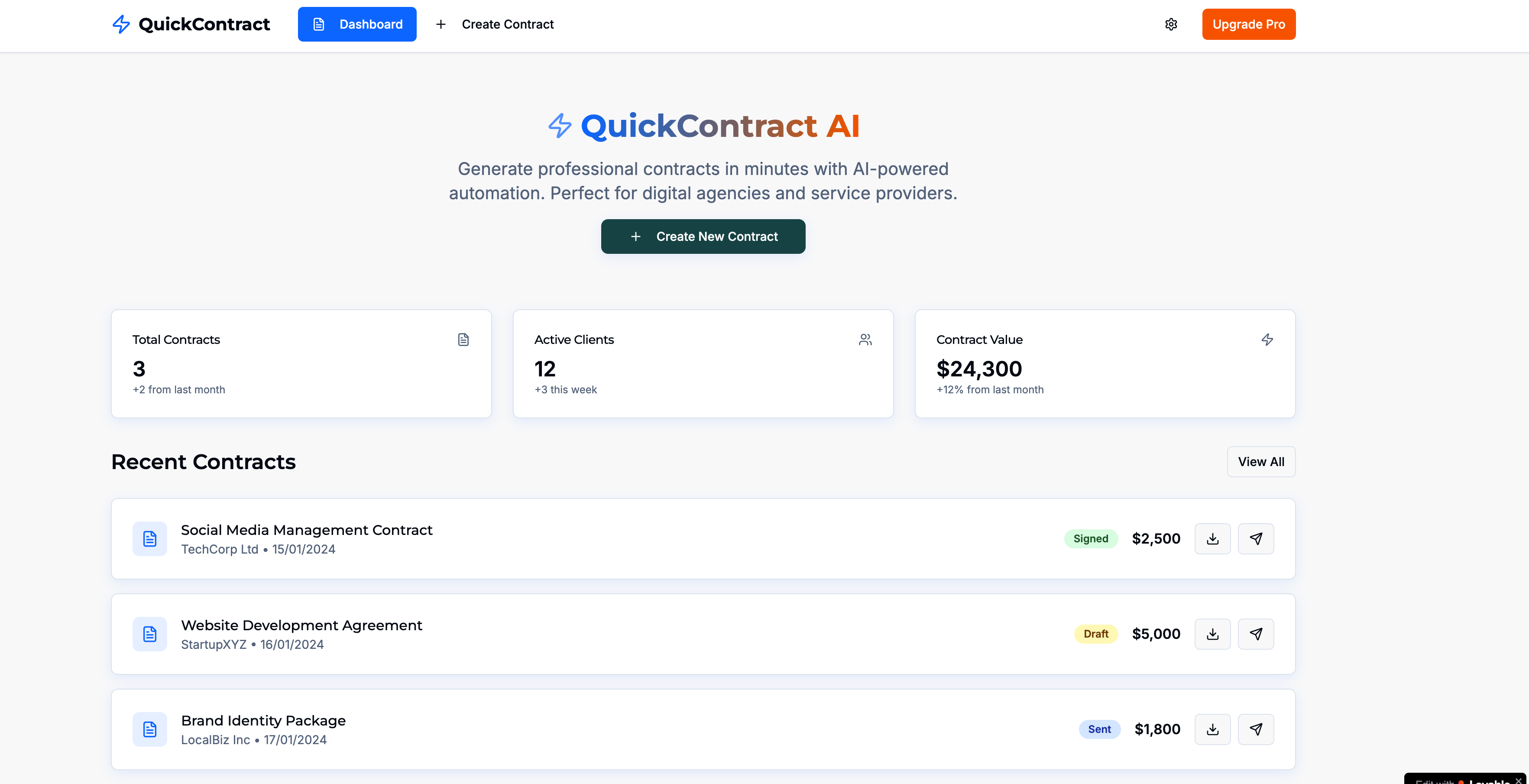Click the users icon on Active Clients card
This screenshot has height=784, width=1529.
click(x=865, y=340)
